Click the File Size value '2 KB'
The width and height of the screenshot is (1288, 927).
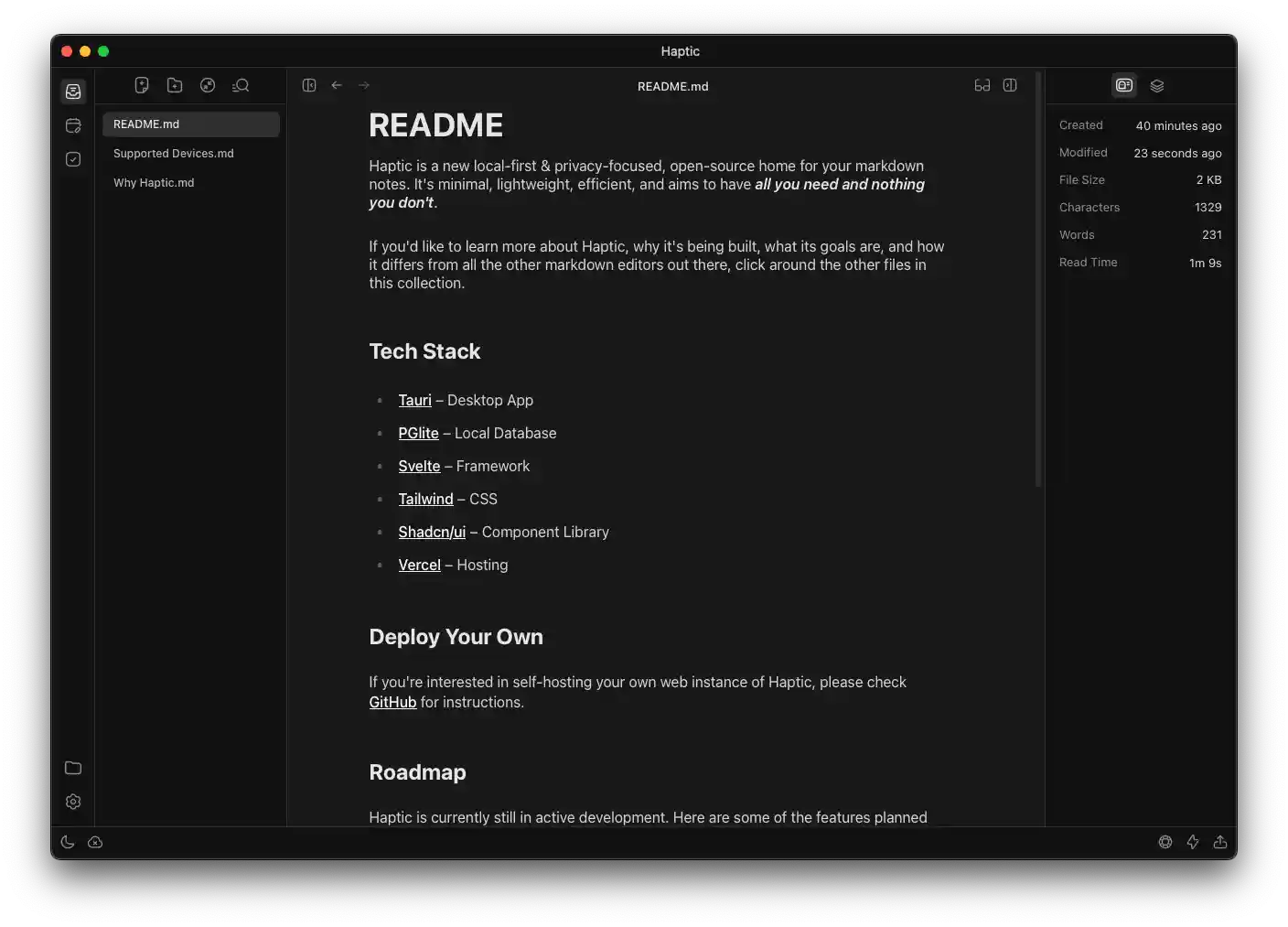tap(1208, 180)
